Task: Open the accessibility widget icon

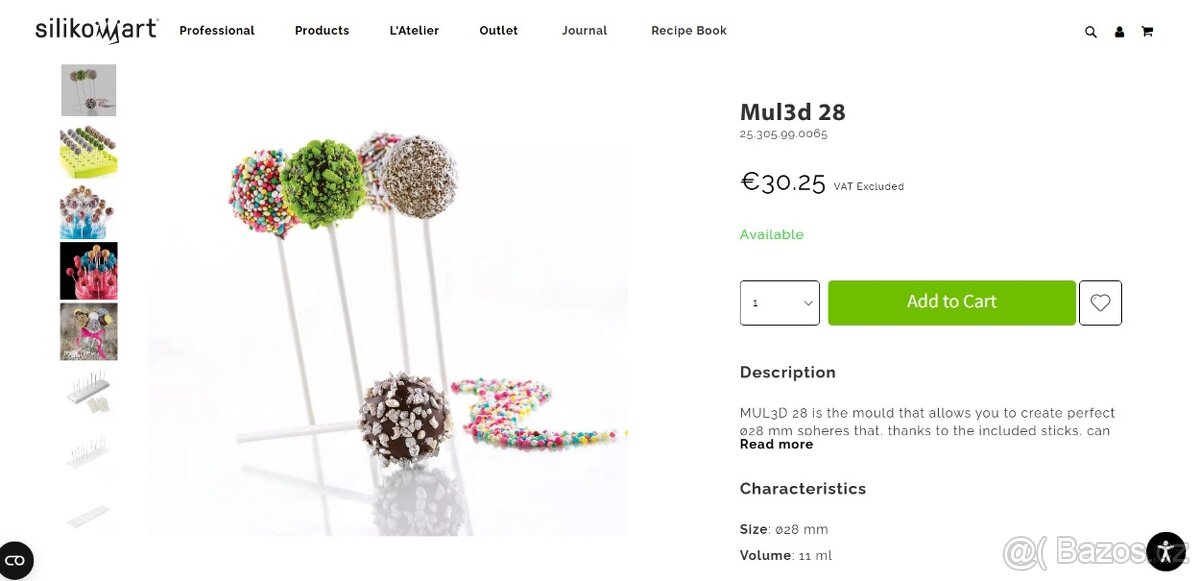Action: pos(1166,551)
